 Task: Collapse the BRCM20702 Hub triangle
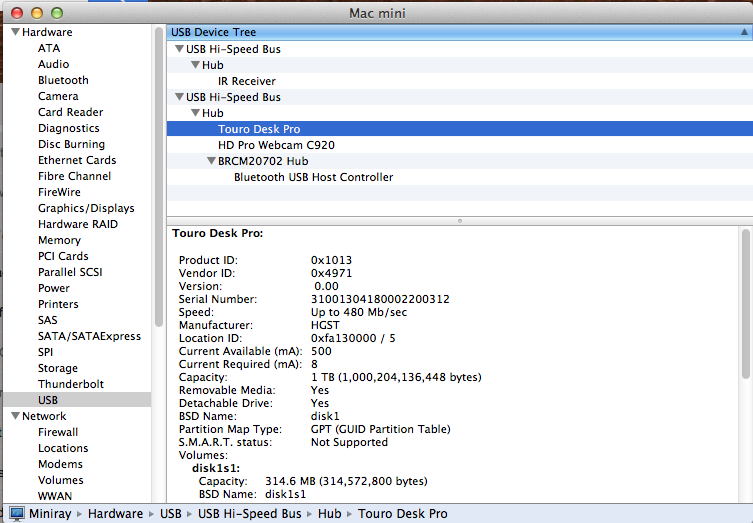211,161
